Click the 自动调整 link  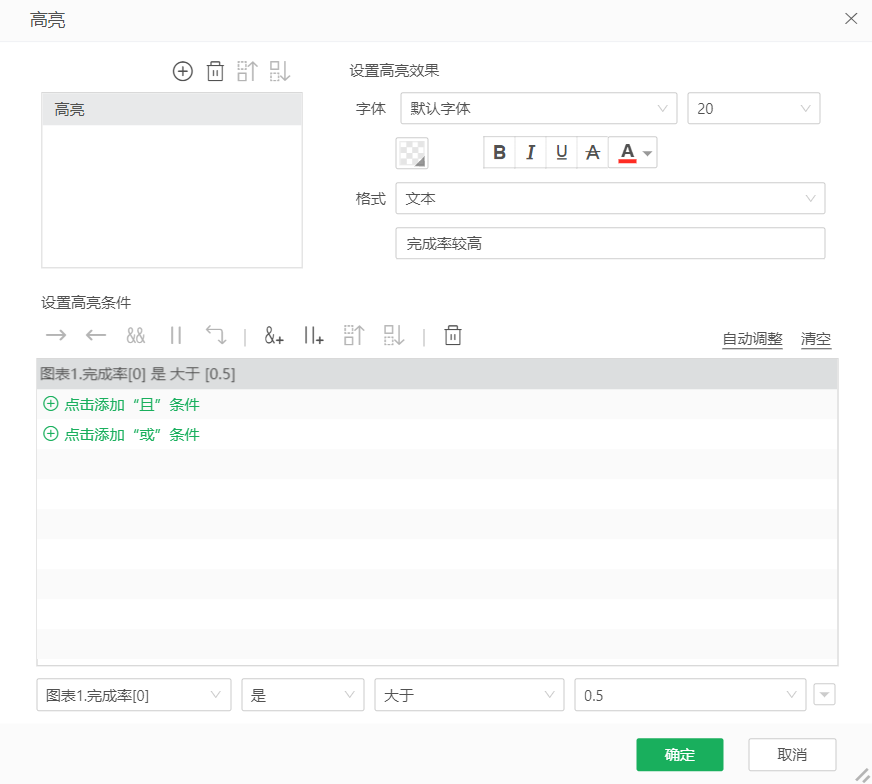(752, 339)
